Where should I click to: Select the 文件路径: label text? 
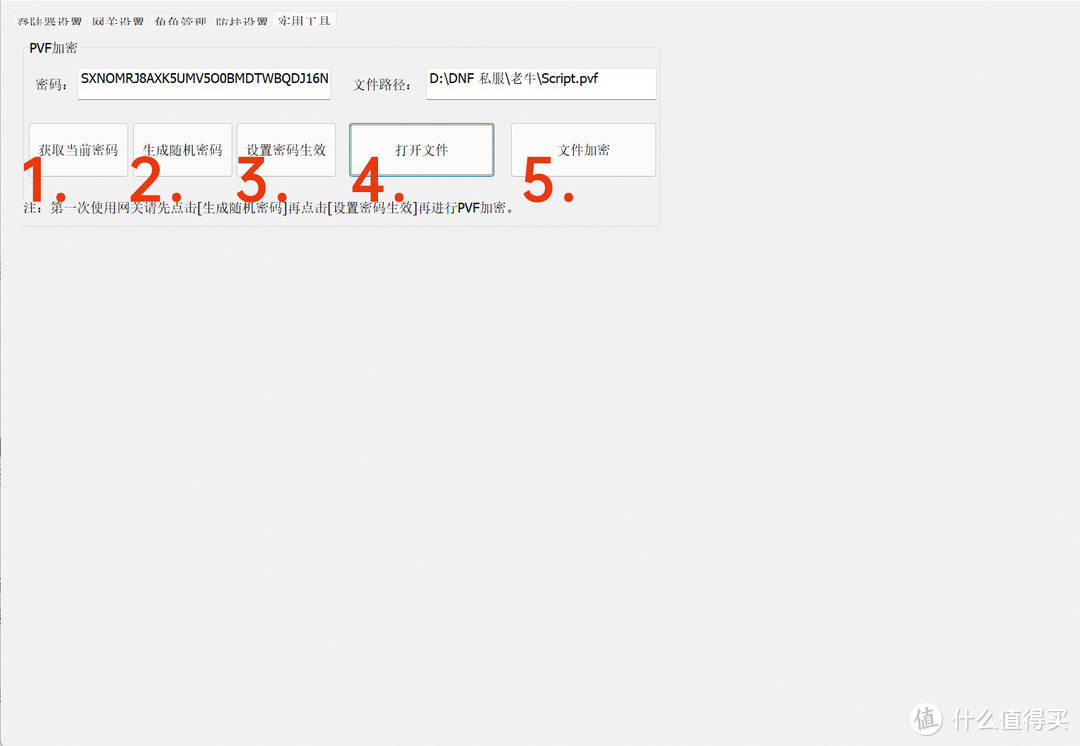tap(382, 85)
